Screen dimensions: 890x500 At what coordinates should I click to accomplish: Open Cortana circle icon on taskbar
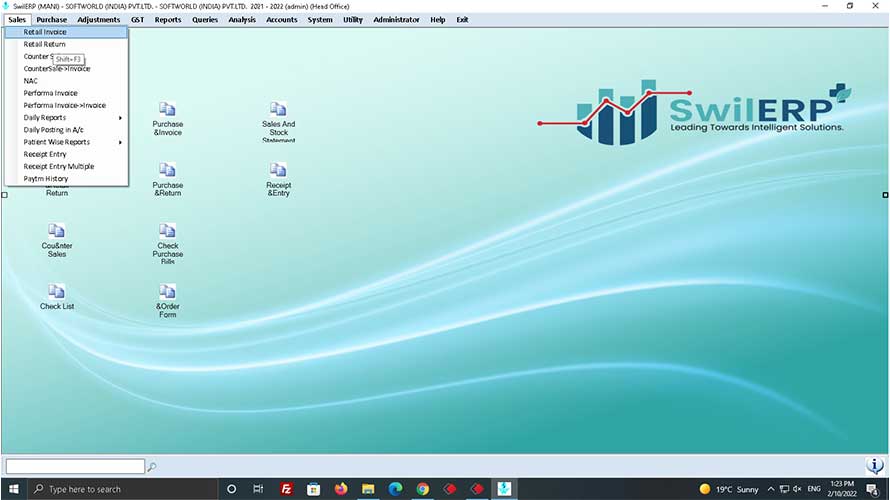tap(231, 489)
